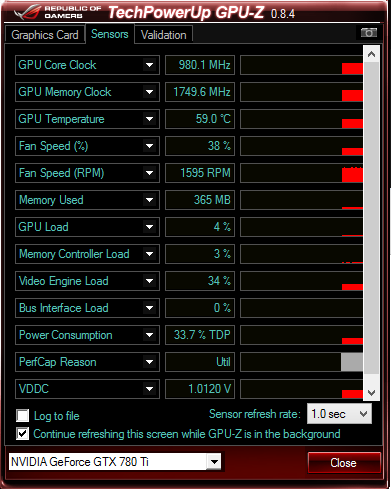Click the Fan Speed 38 % value

click(200, 146)
